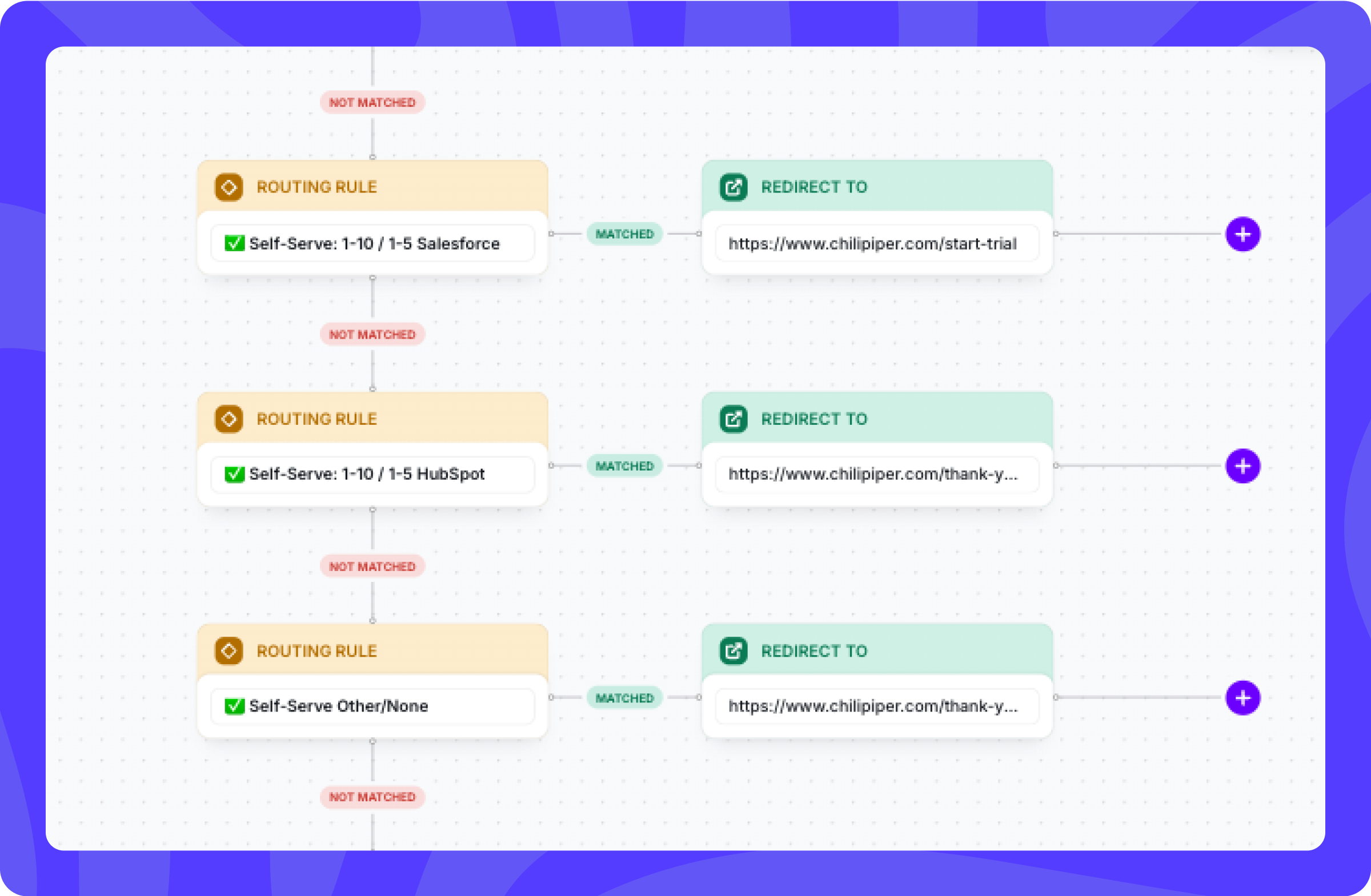1371x896 pixels.
Task: Click the redirect icon on the start-trial redirect card
Action: pyautogui.click(x=733, y=187)
